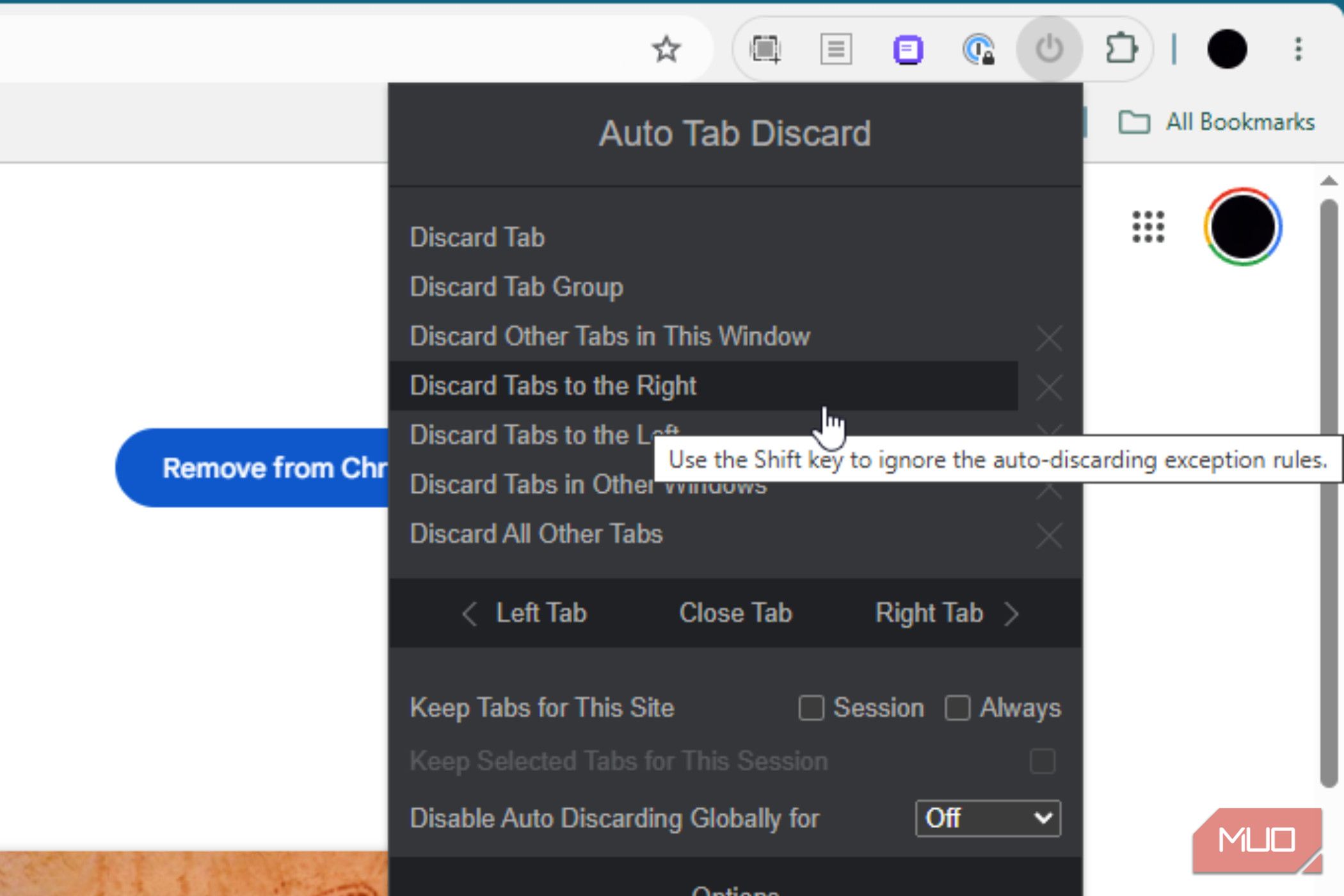
Task: Click the Remove from Chrome button
Action: (x=252, y=468)
